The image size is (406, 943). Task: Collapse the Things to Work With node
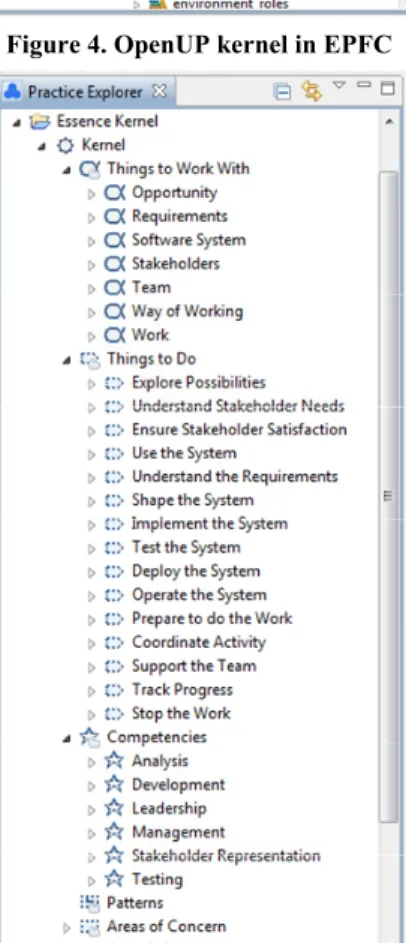(x=67, y=170)
